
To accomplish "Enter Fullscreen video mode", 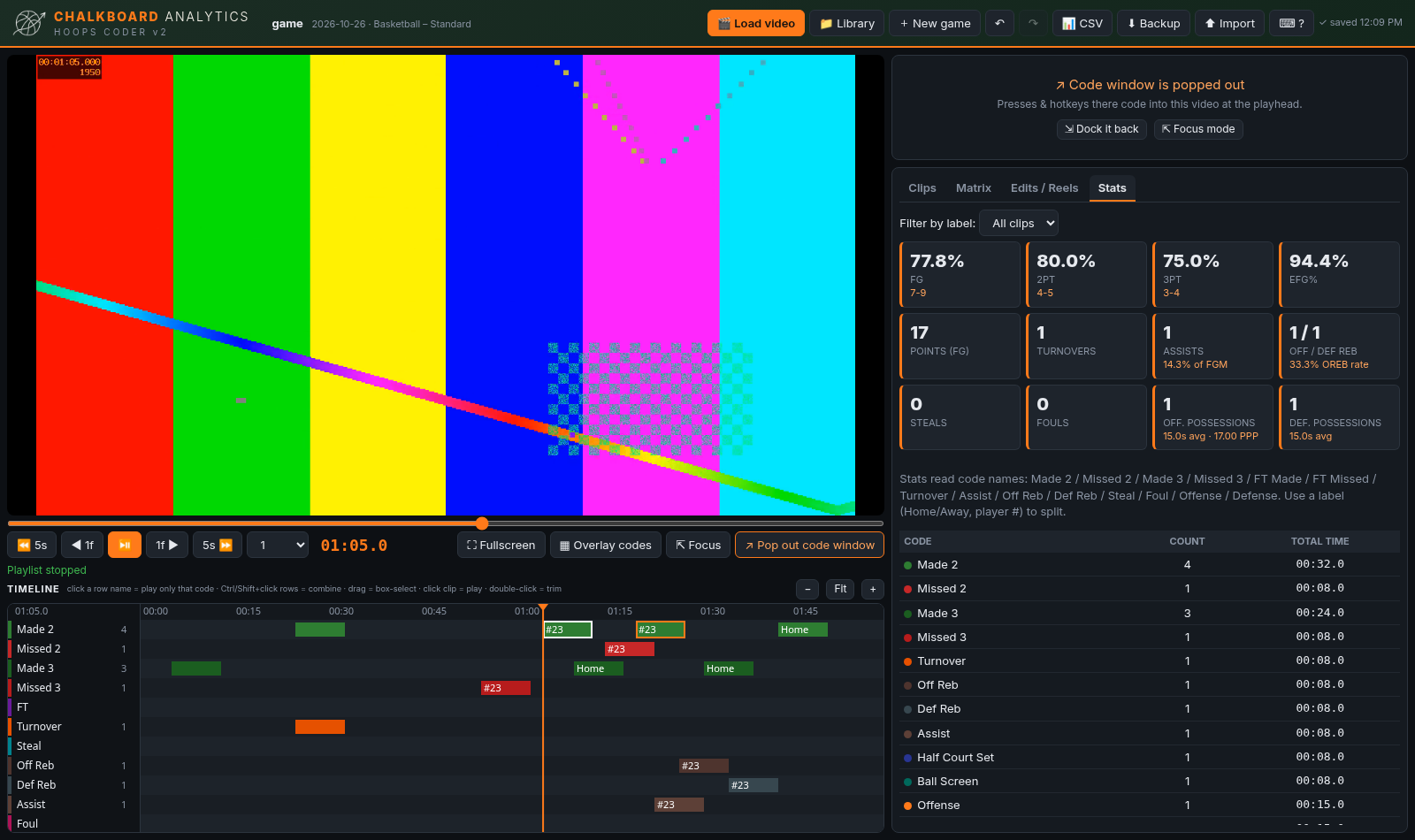I will (501, 546).
